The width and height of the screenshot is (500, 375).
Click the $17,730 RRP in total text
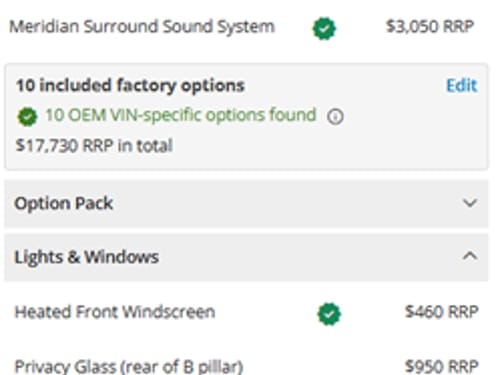point(94,146)
